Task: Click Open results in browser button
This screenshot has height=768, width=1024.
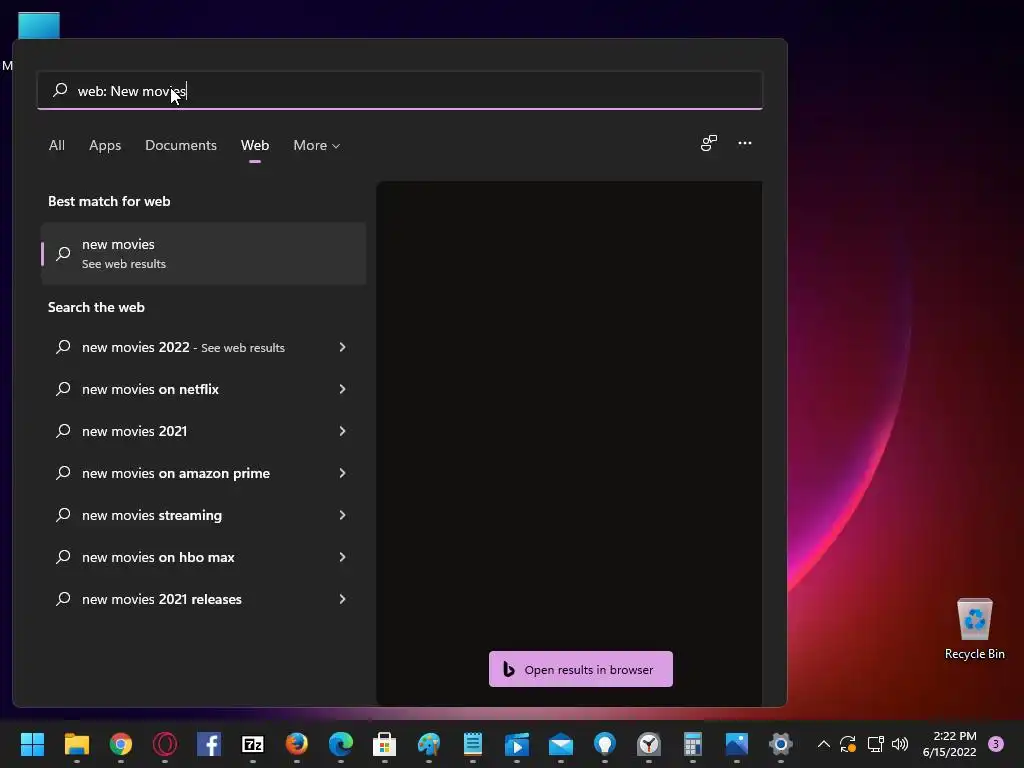Action: (581, 669)
